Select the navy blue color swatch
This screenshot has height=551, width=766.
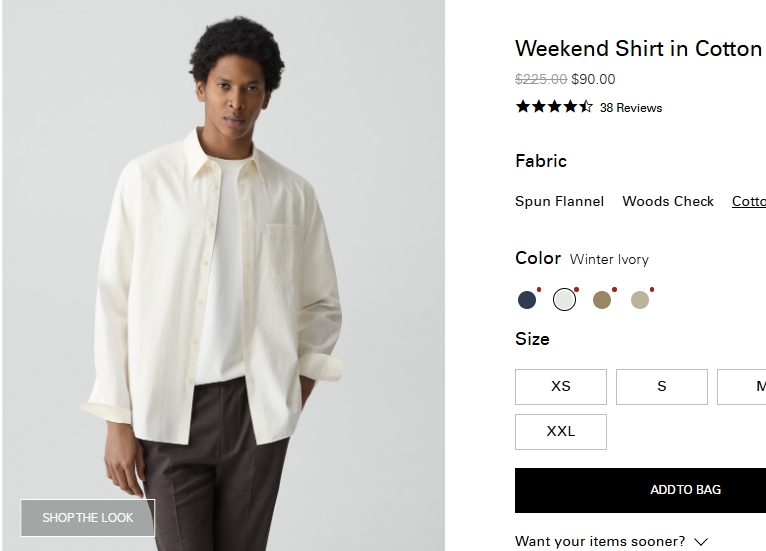527,300
